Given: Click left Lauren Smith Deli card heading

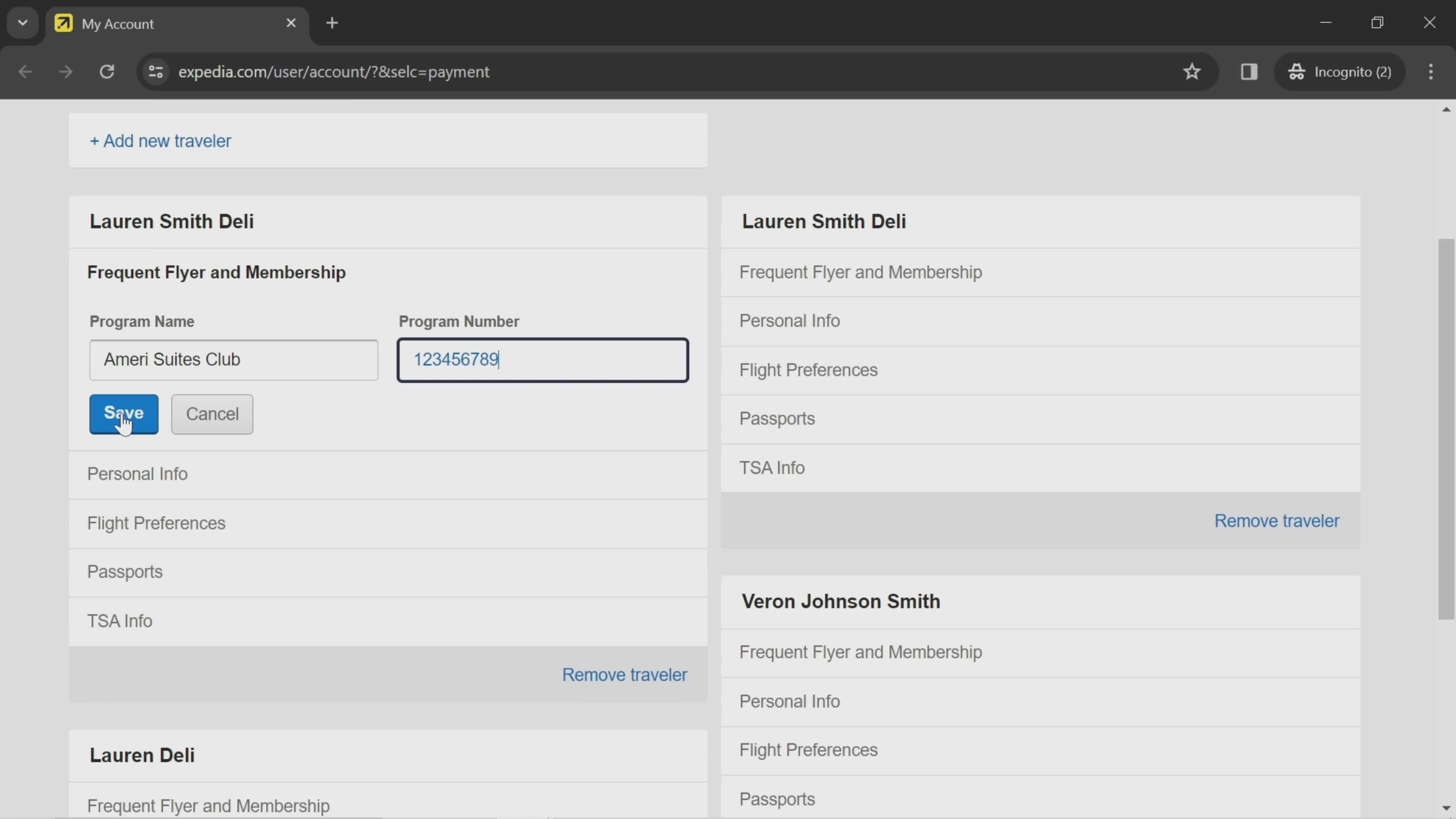Looking at the screenshot, I should pos(171,221).
